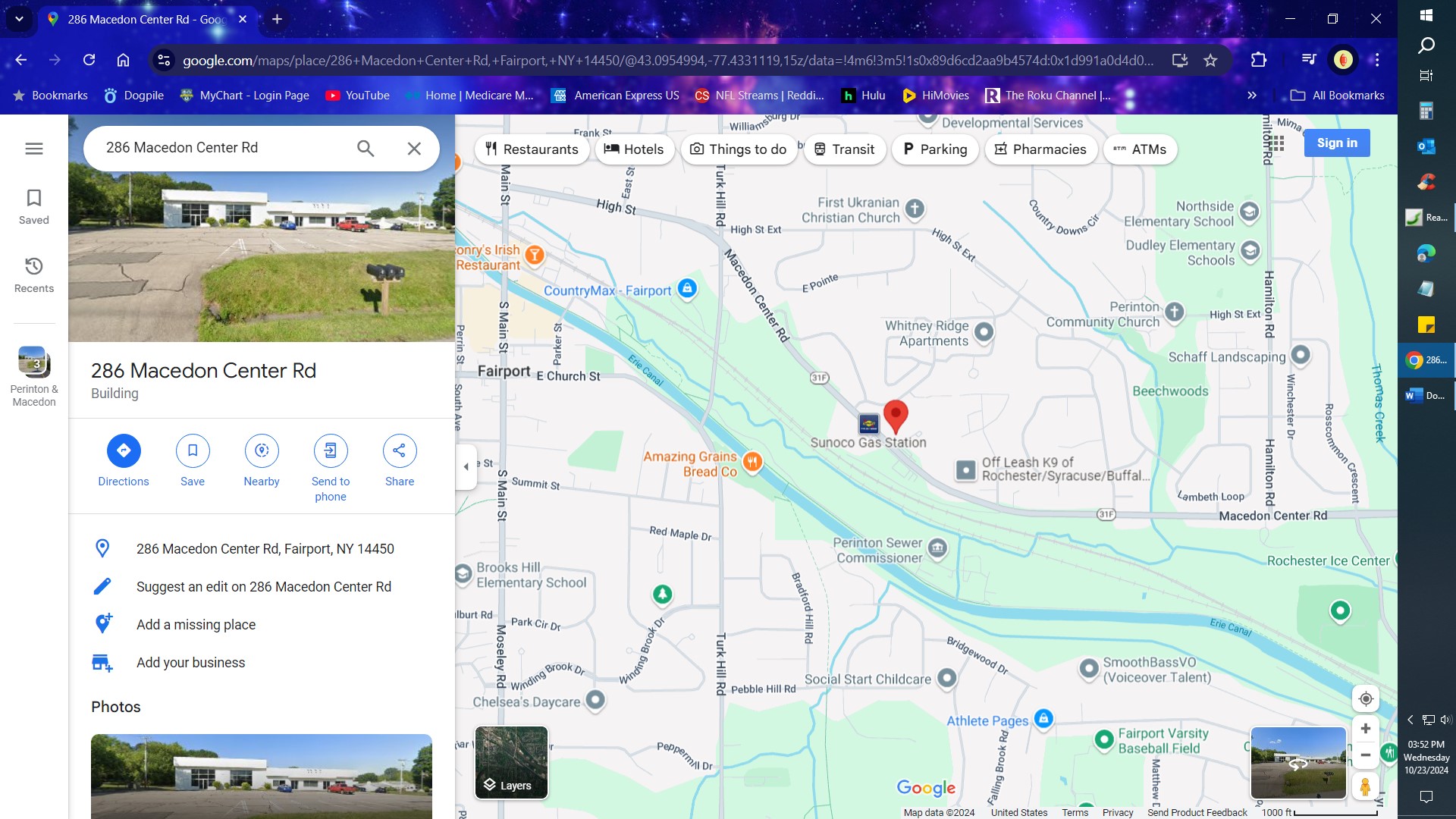
Task: Open Google apps grid icon
Action: [x=1276, y=143]
